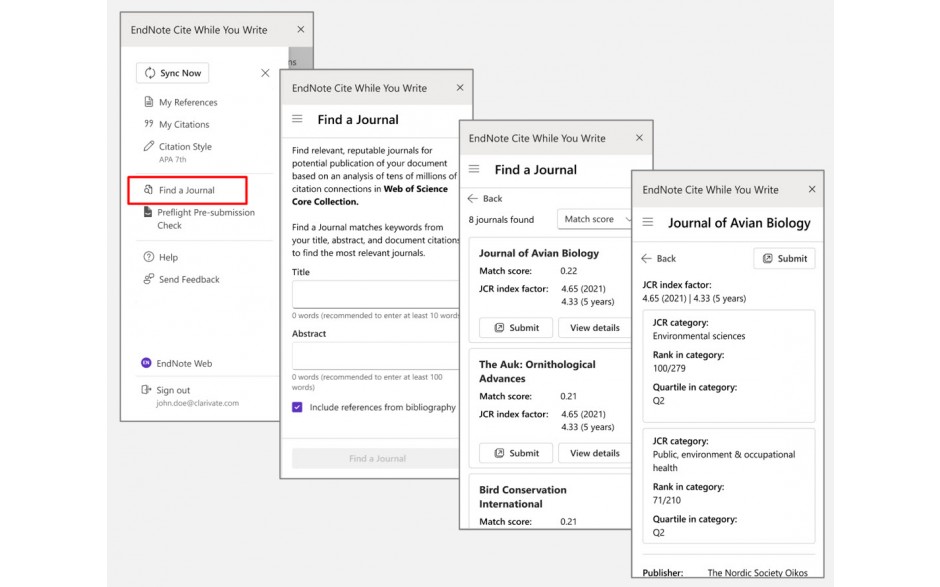Click Back above the 8 journals found list
The width and height of the screenshot is (940, 587).
pos(487,198)
